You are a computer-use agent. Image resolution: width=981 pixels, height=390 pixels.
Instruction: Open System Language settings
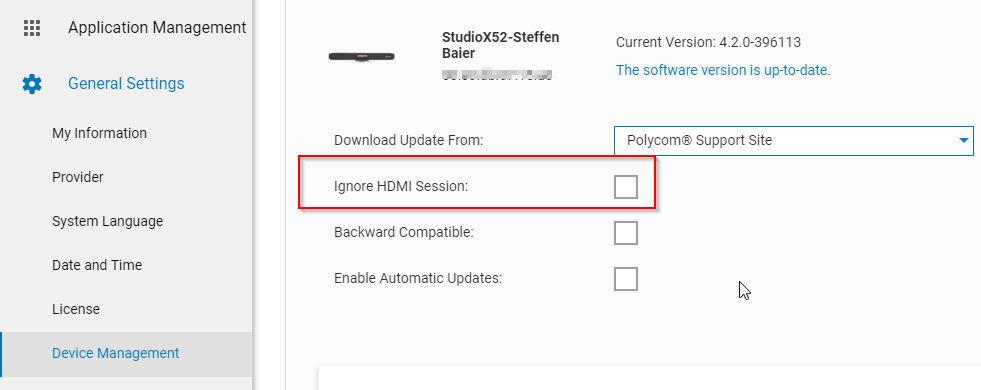click(108, 221)
